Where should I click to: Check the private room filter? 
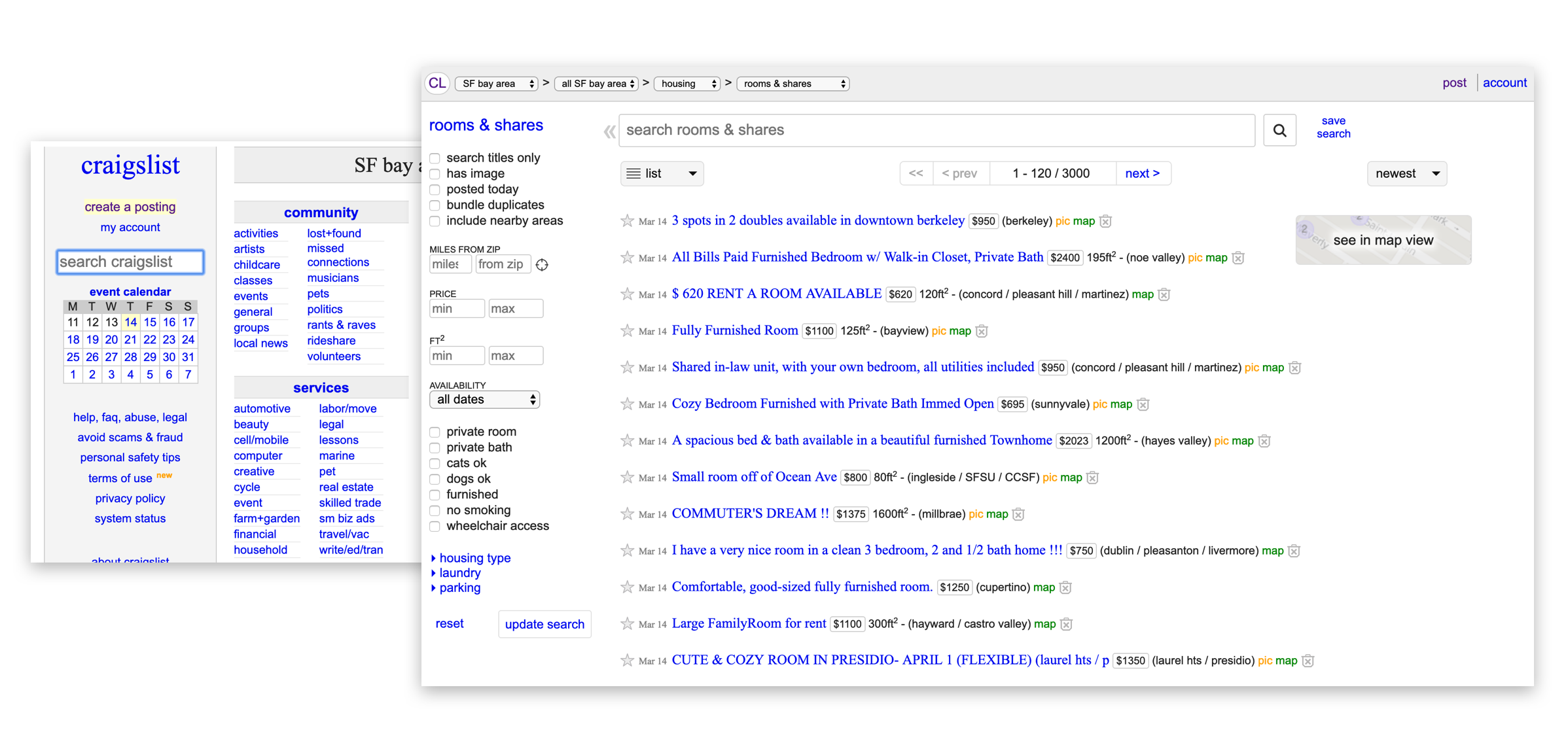coord(435,432)
